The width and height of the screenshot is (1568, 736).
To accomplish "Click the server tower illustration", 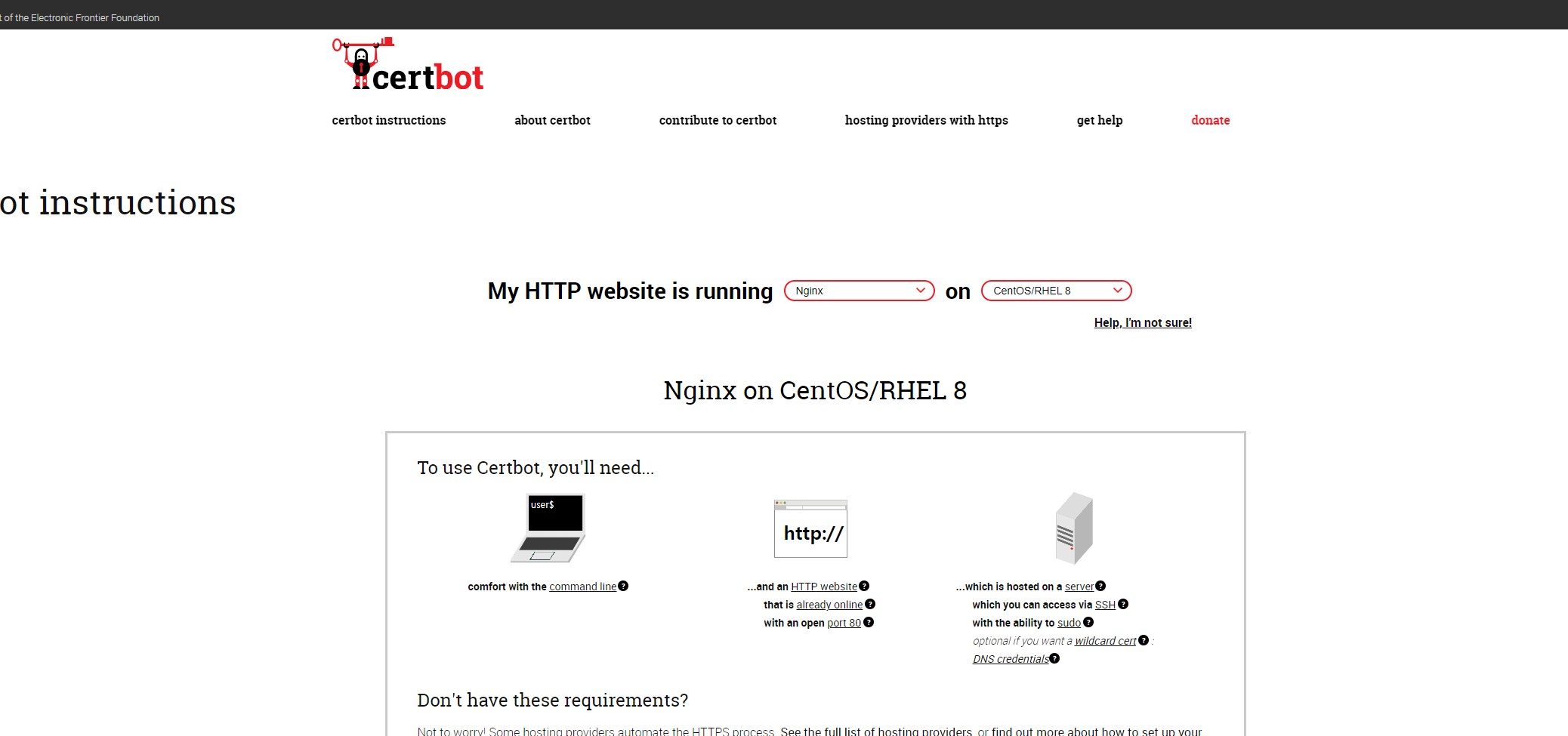I will (x=1074, y=528).
